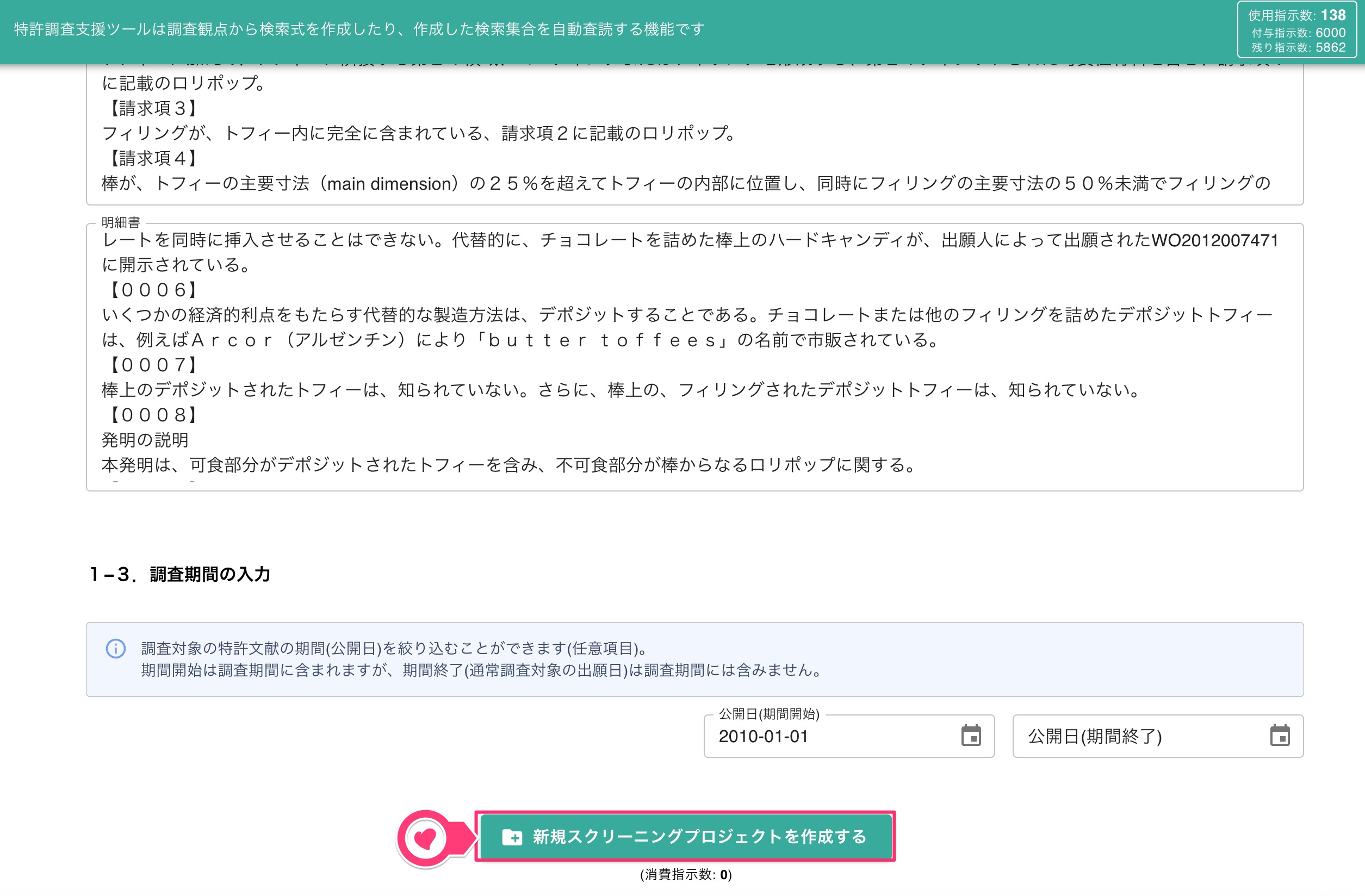Click the WO2012007471 reference text
The height and width of the screenshot is (896, 1365).
pos(1215,240)
